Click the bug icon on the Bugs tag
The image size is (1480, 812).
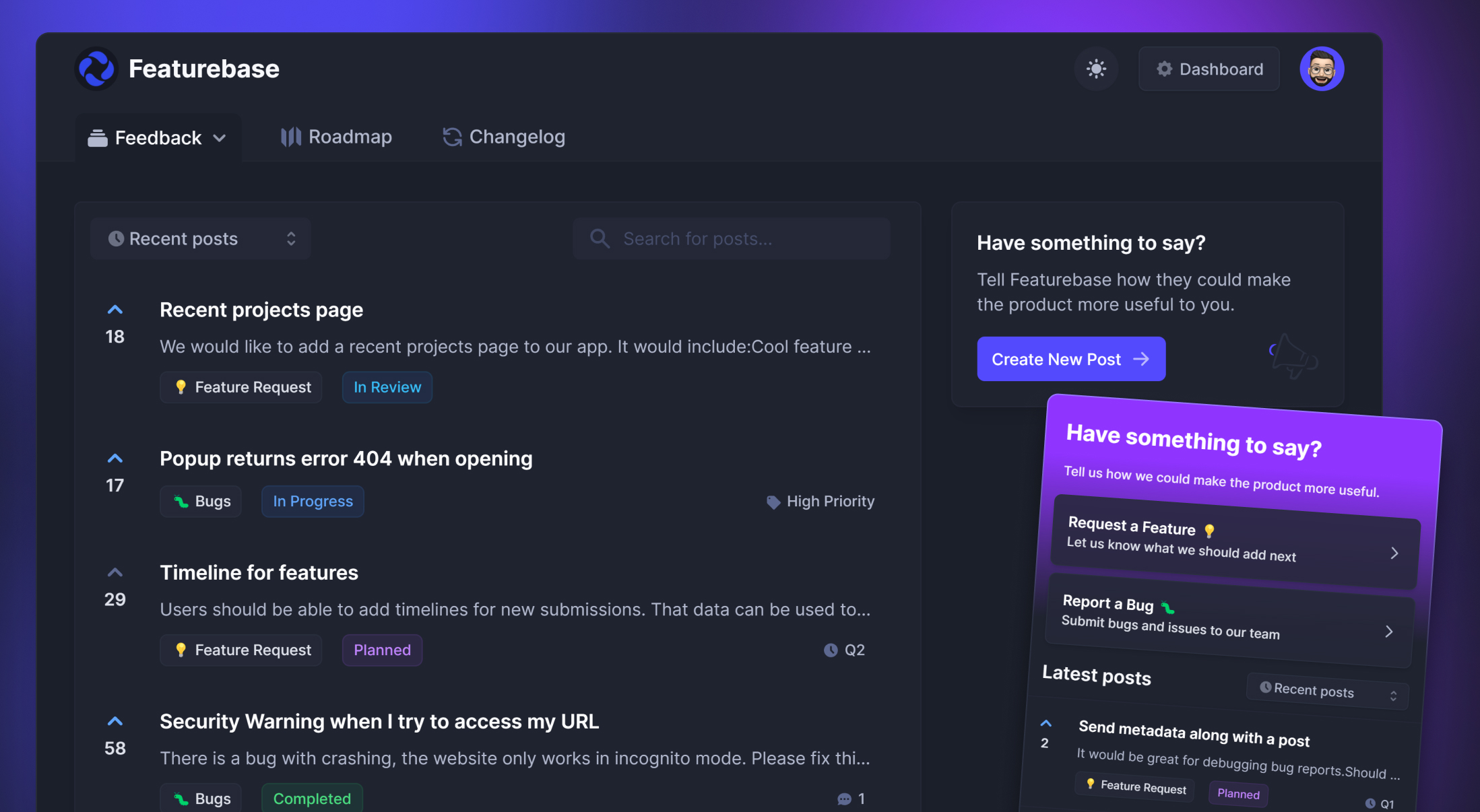(x=179, y=501)
